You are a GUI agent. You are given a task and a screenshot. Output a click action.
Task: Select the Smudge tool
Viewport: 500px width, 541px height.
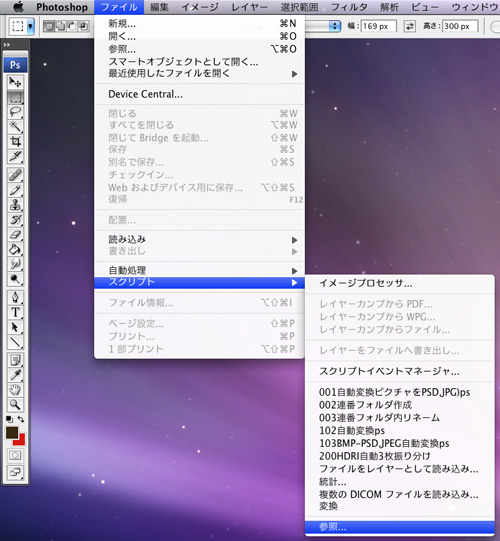click(x=15, y=264)
